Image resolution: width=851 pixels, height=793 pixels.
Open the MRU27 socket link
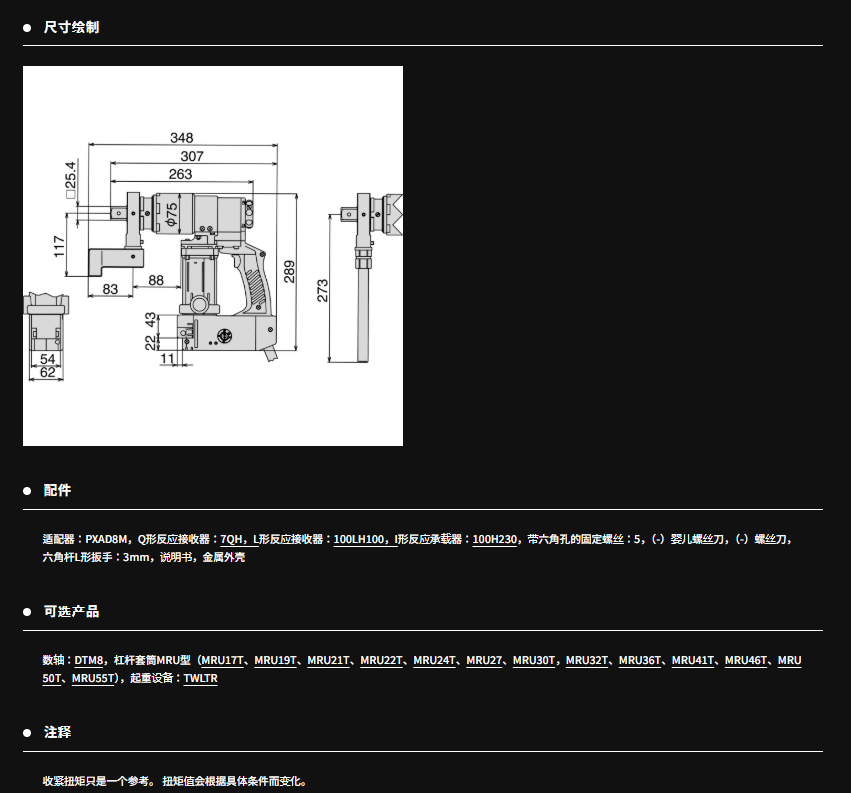point(484,661)
